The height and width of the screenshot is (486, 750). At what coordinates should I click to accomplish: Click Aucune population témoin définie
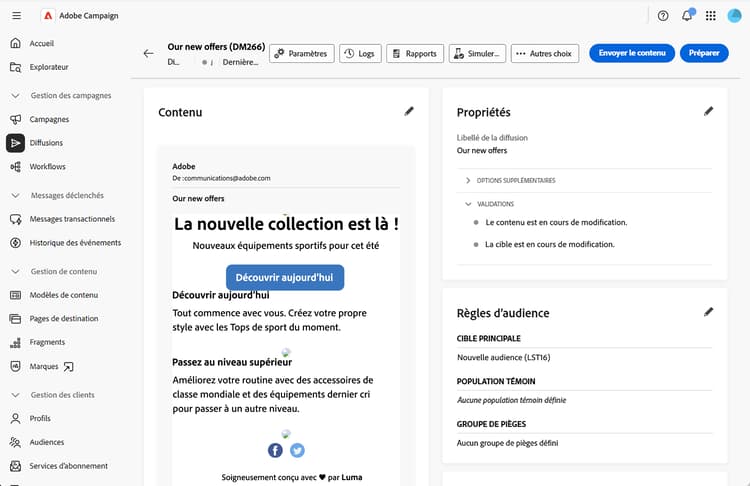pyautogui.click(x=511, y=400)
